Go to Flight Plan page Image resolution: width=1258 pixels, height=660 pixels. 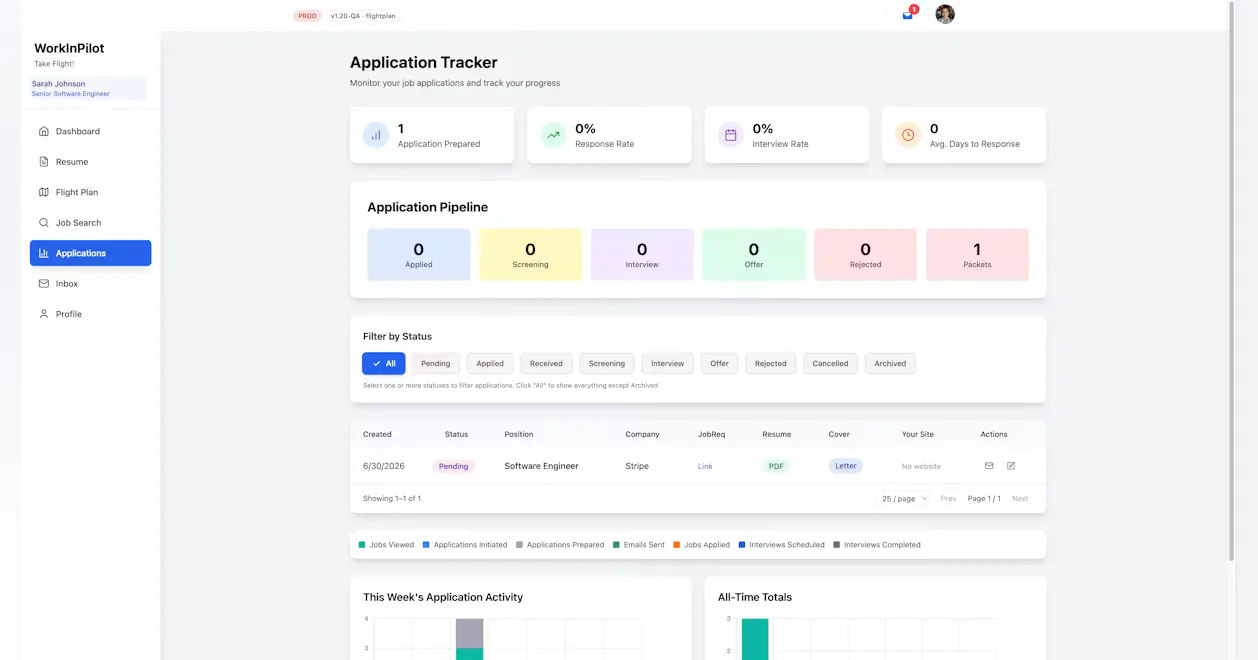90,192
